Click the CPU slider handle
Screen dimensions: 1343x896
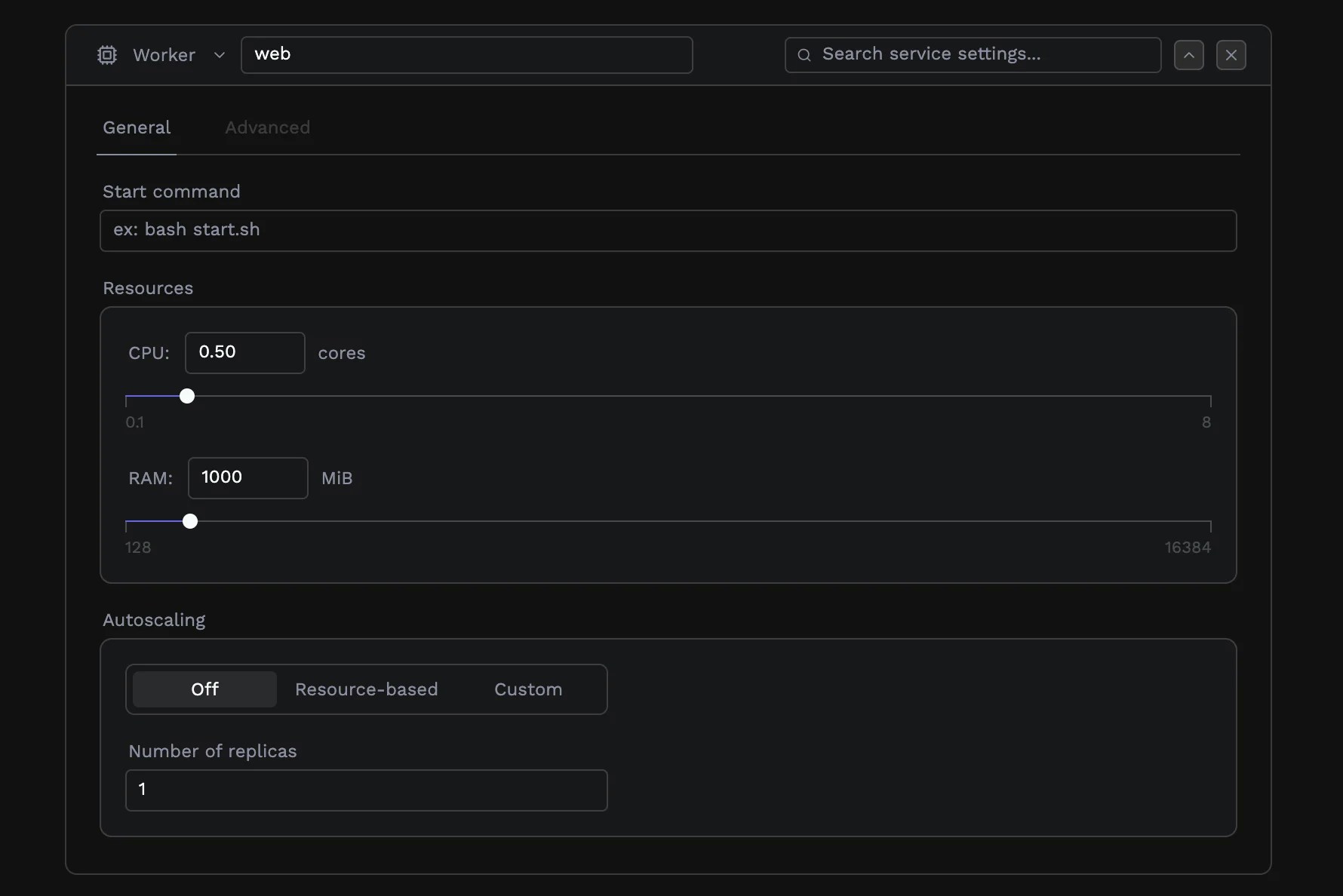tap(186, 396)
